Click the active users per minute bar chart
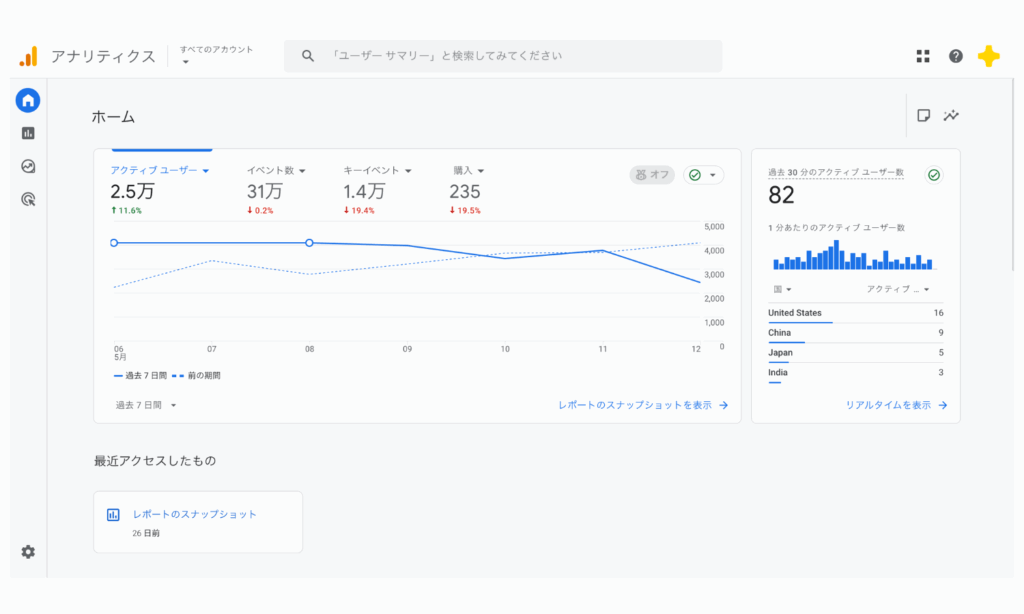Viewport: 1024px width, 614px height. tap(853, 255)
